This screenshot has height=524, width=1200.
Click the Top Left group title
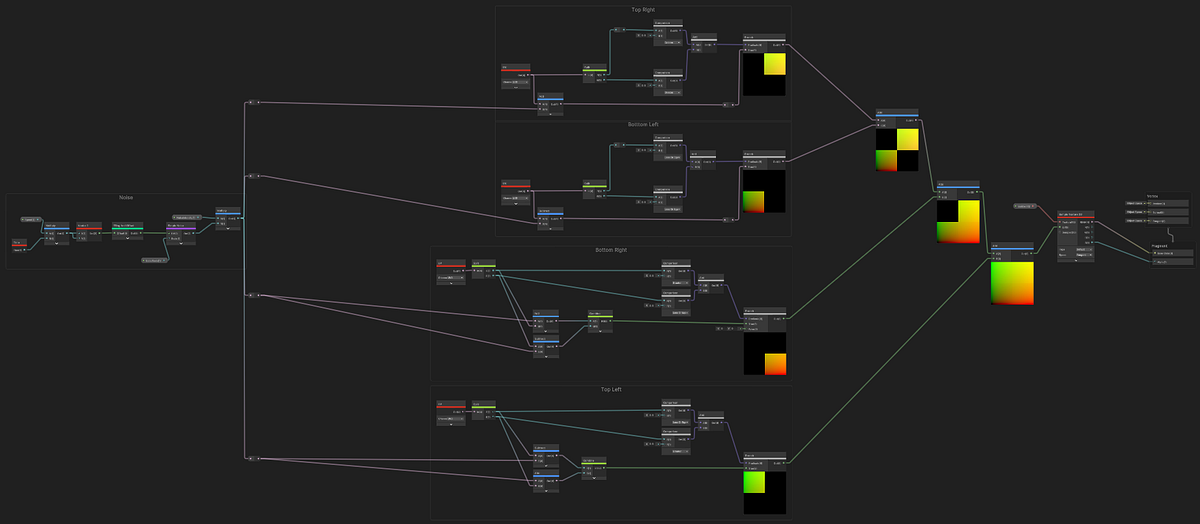pos(611,390)
